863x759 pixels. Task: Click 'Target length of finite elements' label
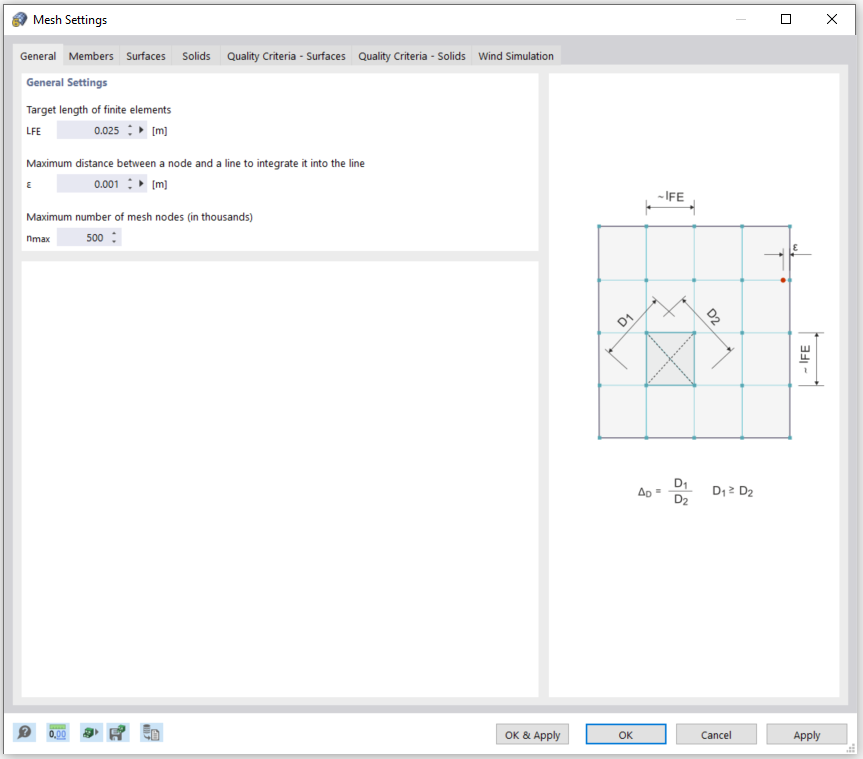99,110
